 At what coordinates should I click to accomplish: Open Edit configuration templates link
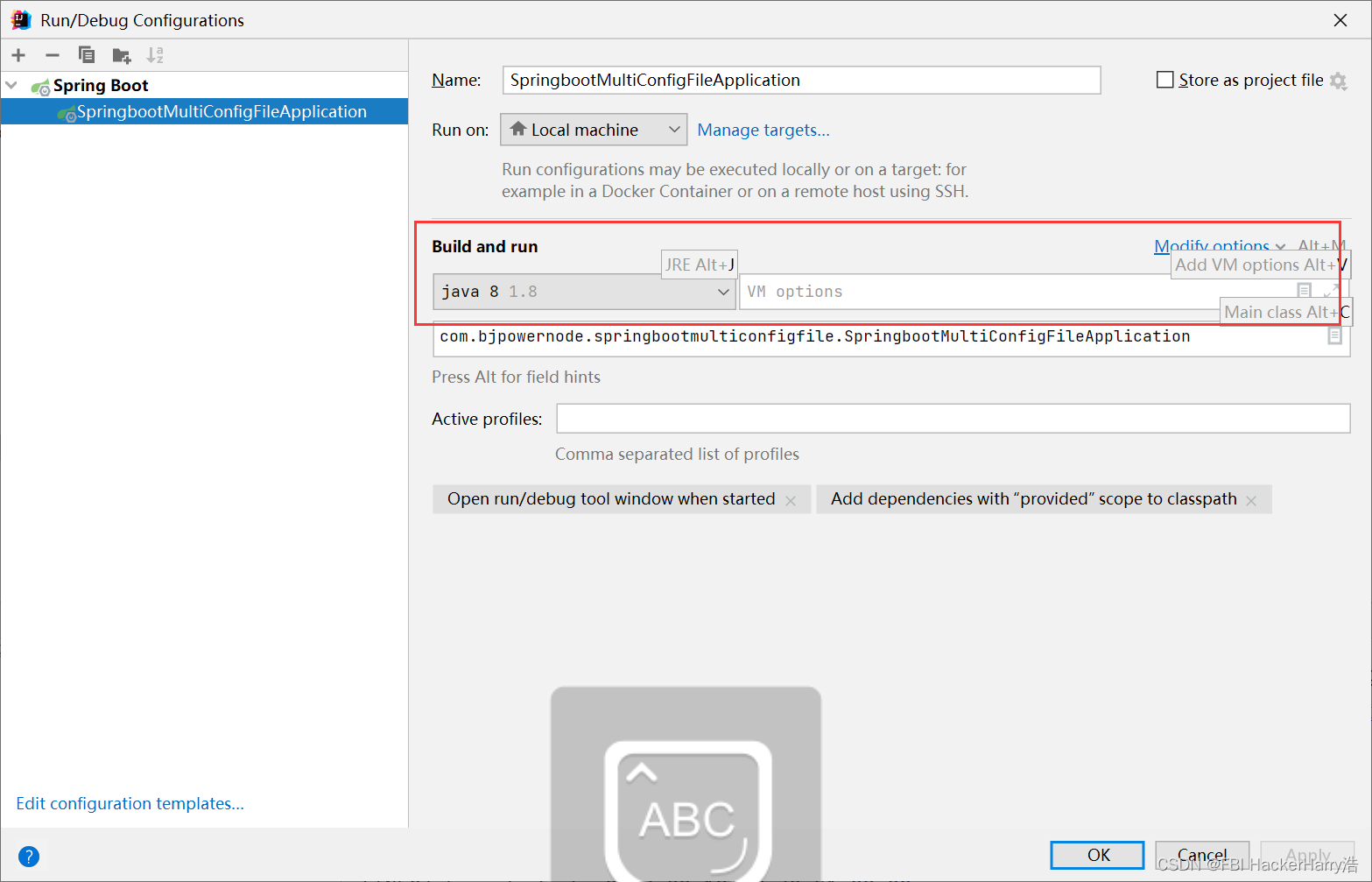tap(130, 803)
